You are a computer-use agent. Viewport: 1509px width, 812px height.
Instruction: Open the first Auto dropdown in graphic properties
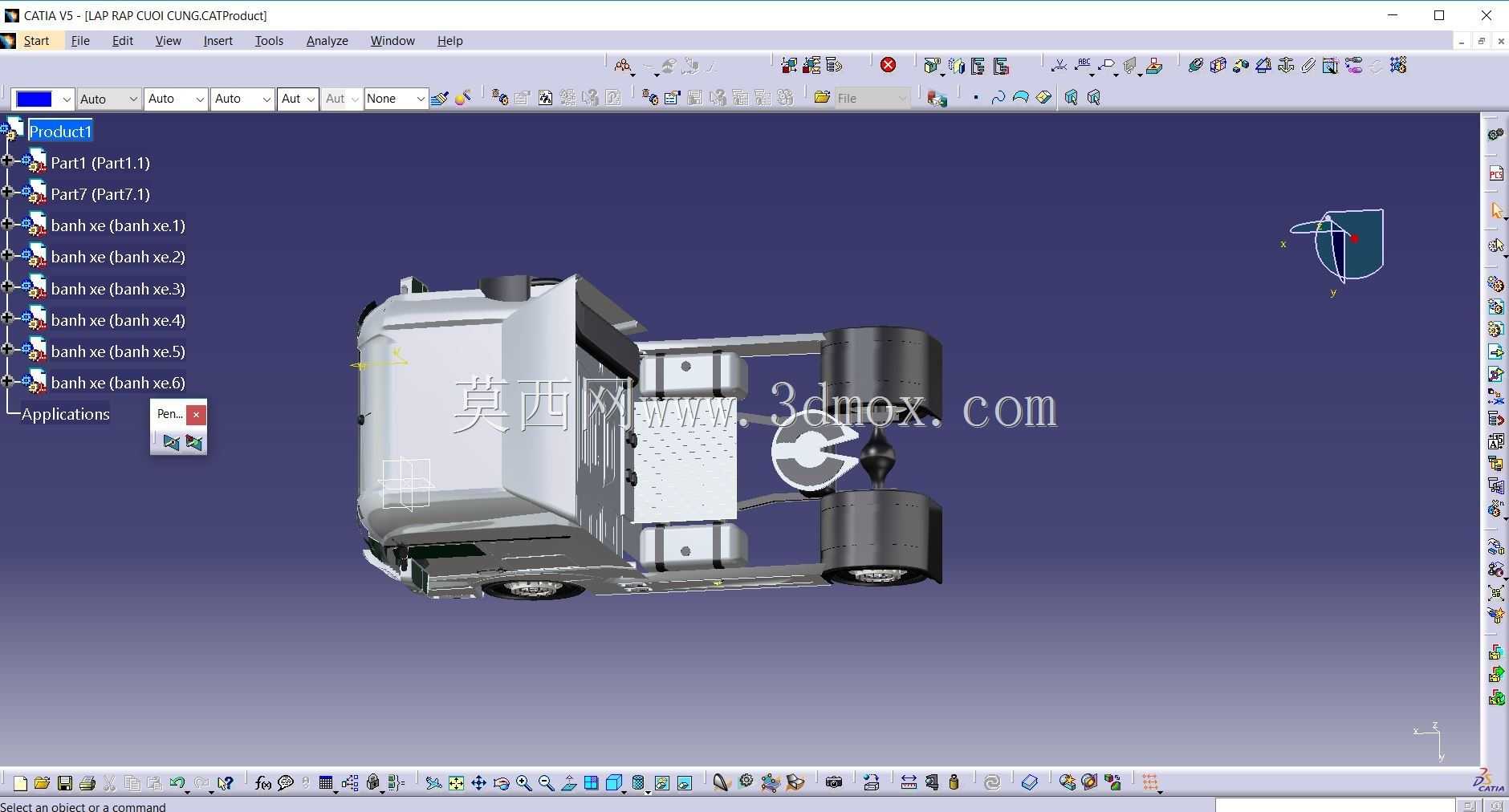pyautogui.click(x=108, y=99)
